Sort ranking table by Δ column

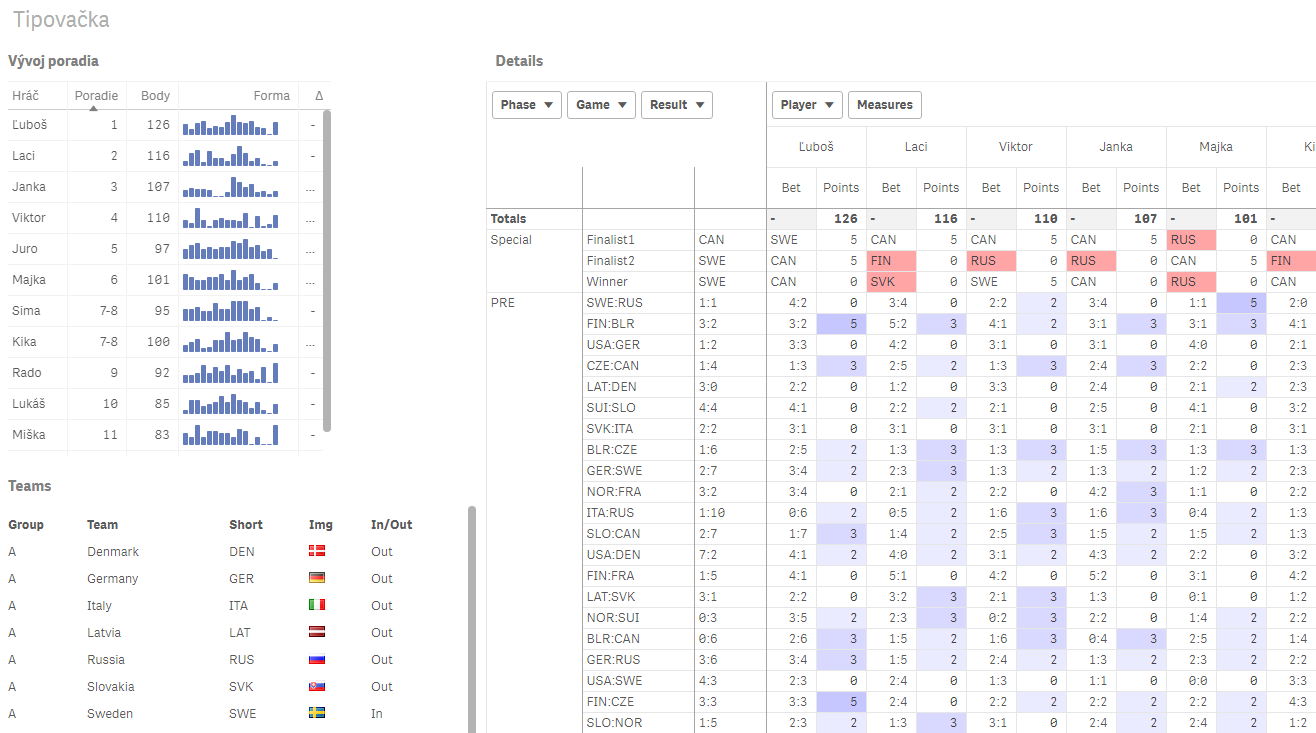point(319,96)
